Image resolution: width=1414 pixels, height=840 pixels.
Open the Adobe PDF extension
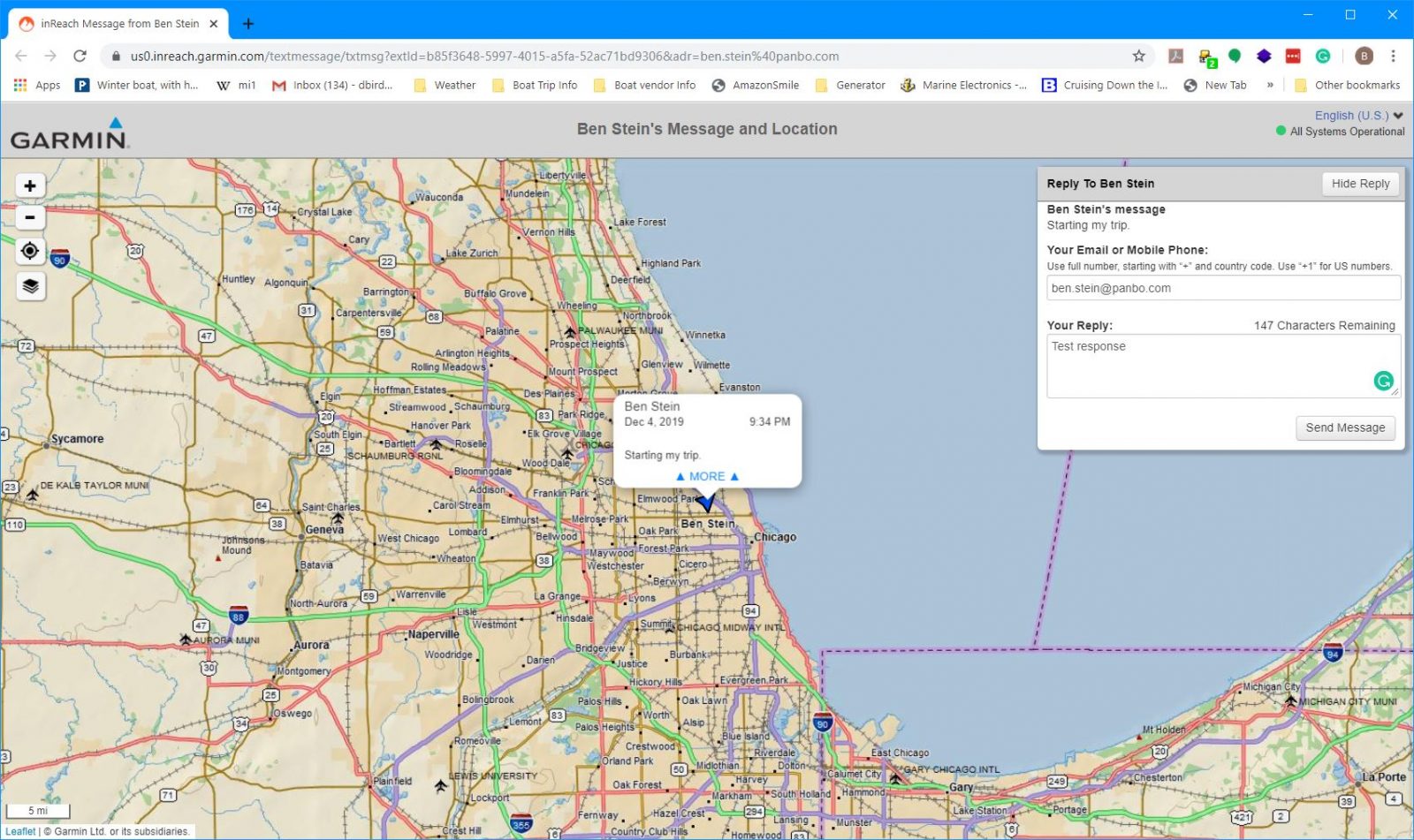click(x=1175, y=56)
